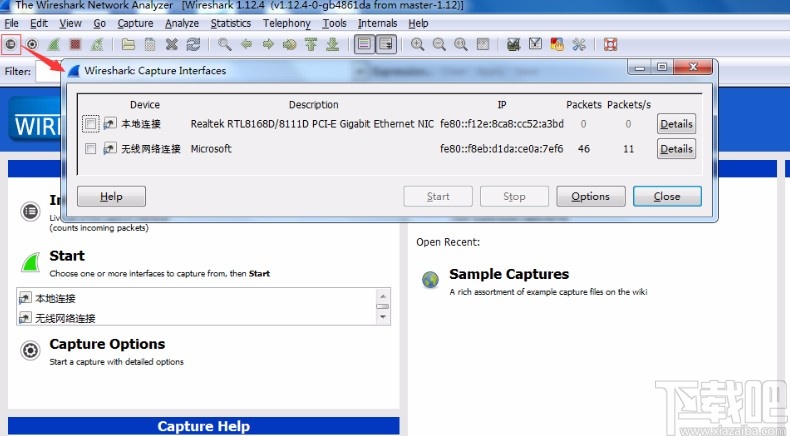790x436 pixels.
Task: Open the Capture menu
Action: coord(135,23)
